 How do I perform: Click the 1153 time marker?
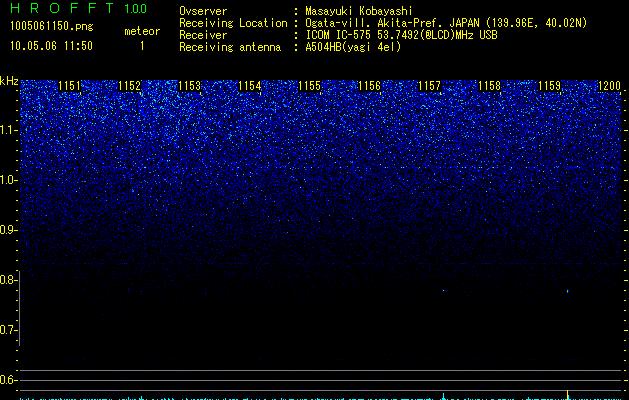coord(189,85)
